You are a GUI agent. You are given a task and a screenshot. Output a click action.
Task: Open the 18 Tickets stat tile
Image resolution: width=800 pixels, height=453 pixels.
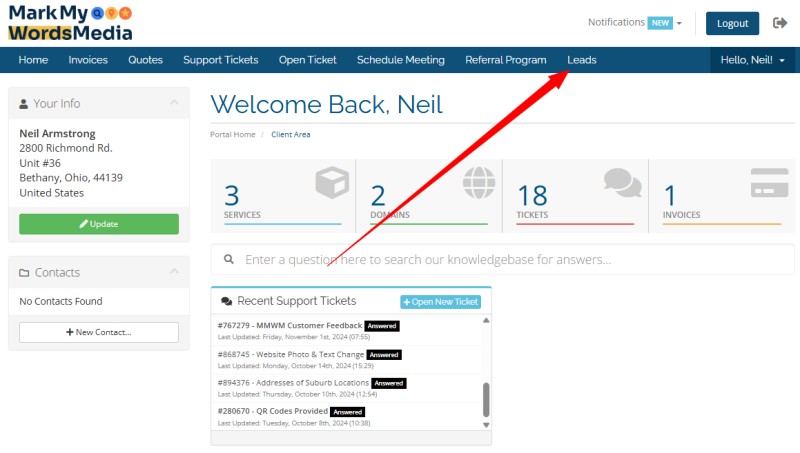(576, 196)
